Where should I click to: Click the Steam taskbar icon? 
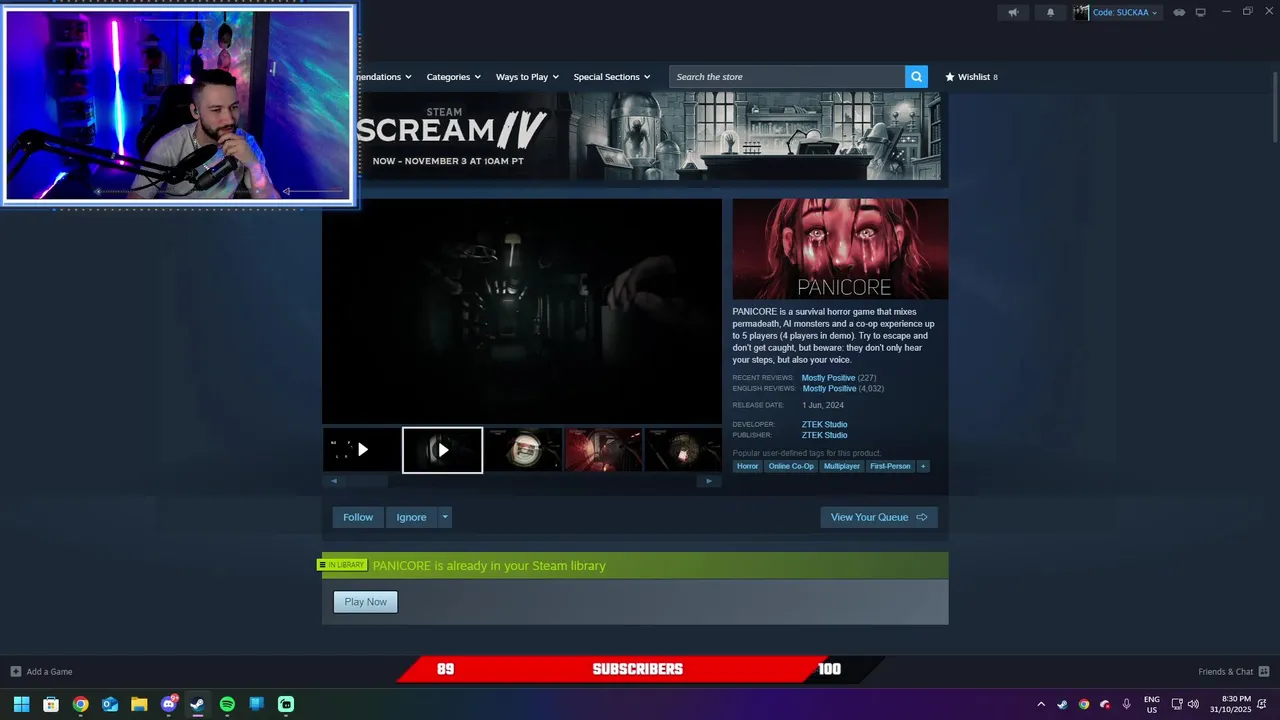198,704
